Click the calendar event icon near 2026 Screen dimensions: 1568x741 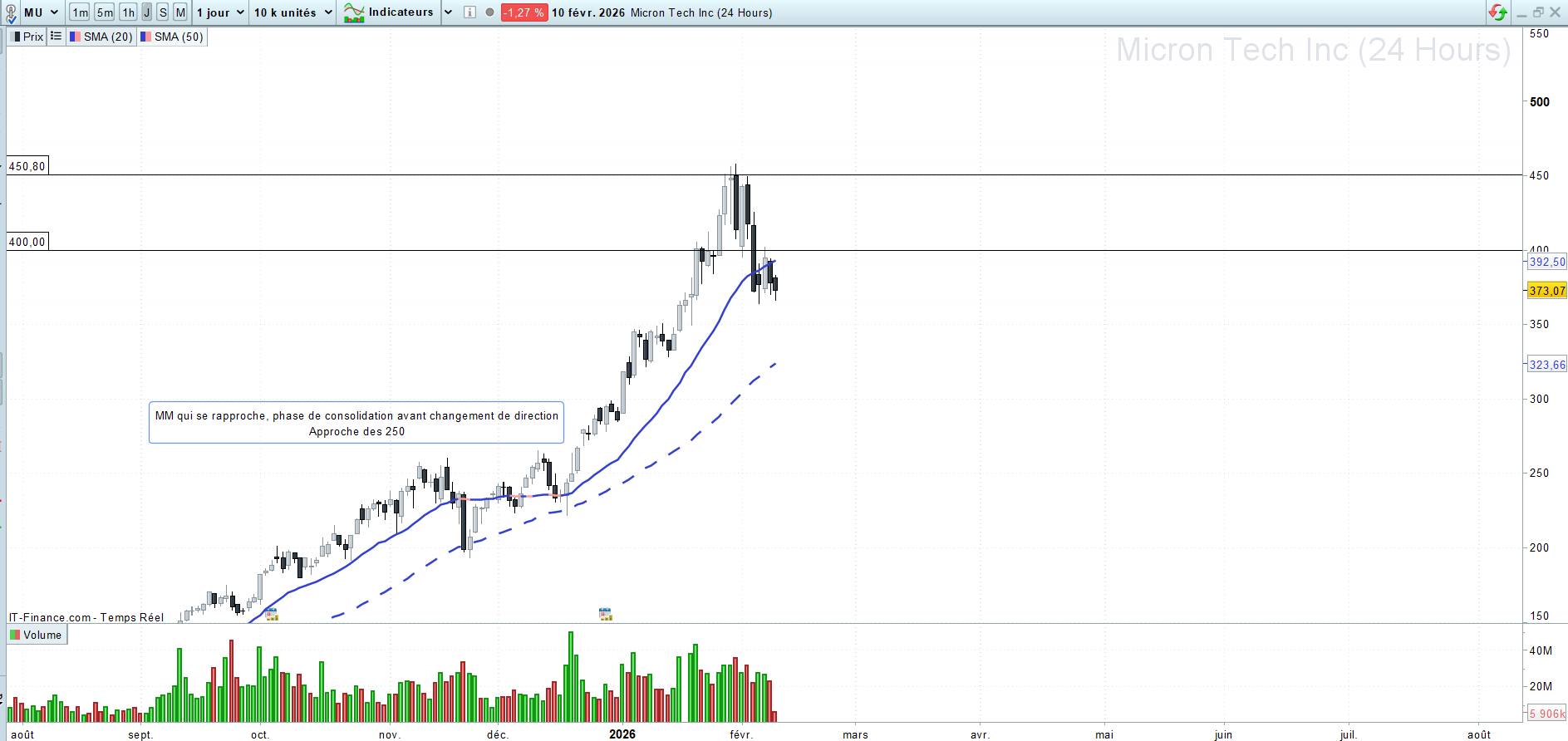click(x=606, y=615)
